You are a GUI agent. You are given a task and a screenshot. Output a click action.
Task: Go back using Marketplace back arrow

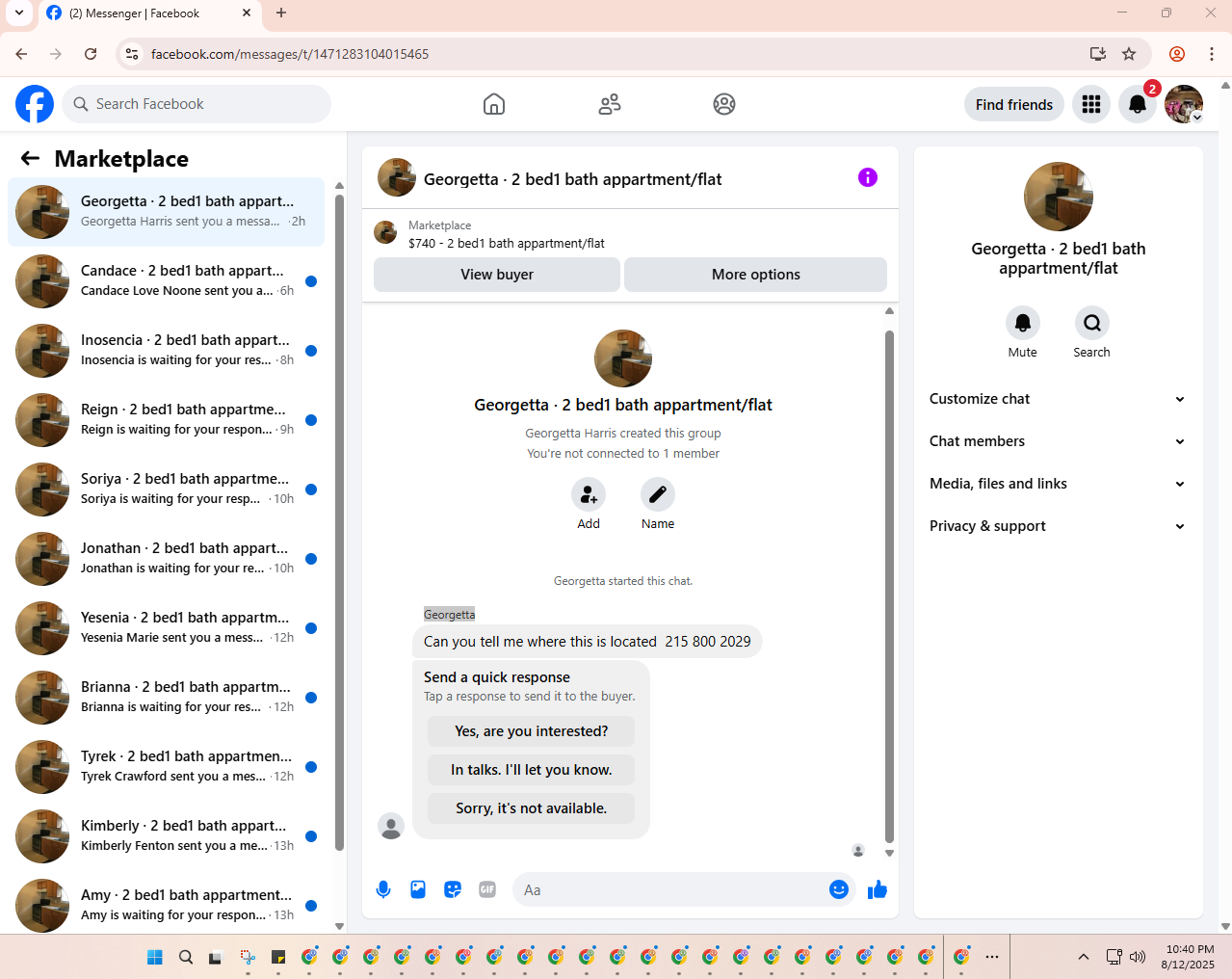point(30,158)
